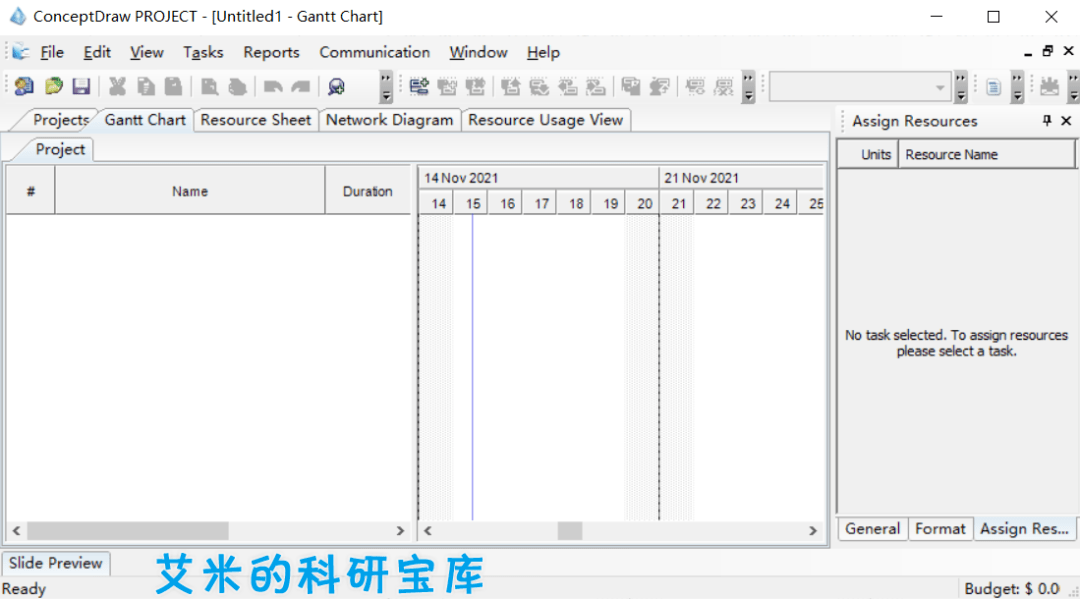This screenshot has height=599, width=1080.
Task: Click the application icon beside the File menu
Action: tap(21, 52)
